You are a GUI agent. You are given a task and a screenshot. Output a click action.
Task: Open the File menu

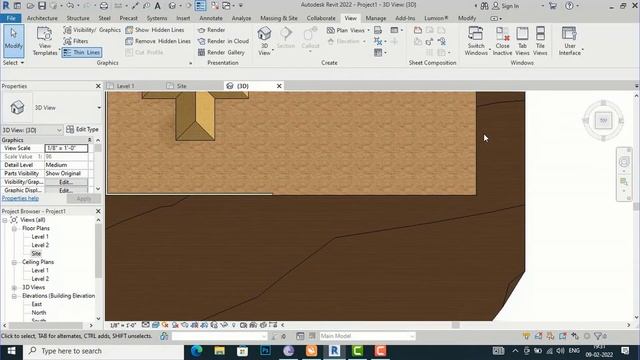[x=11, y=18]
